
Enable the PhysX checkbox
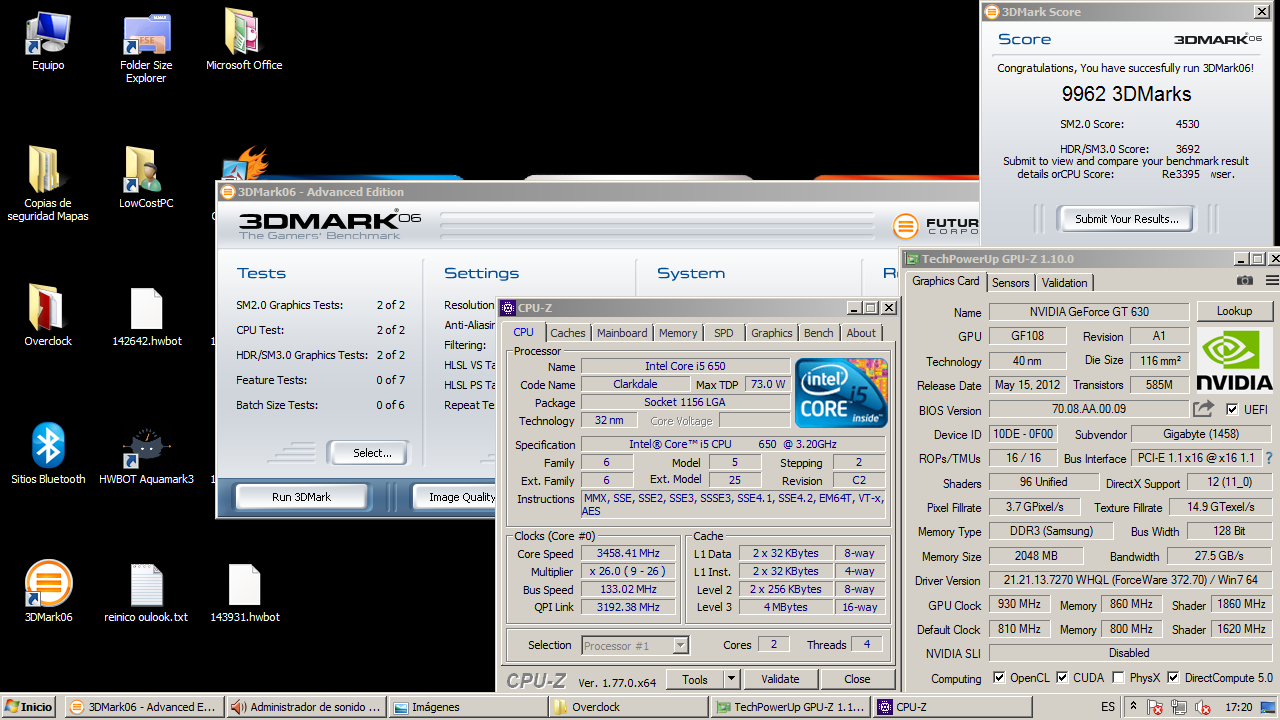[1118, 678]
